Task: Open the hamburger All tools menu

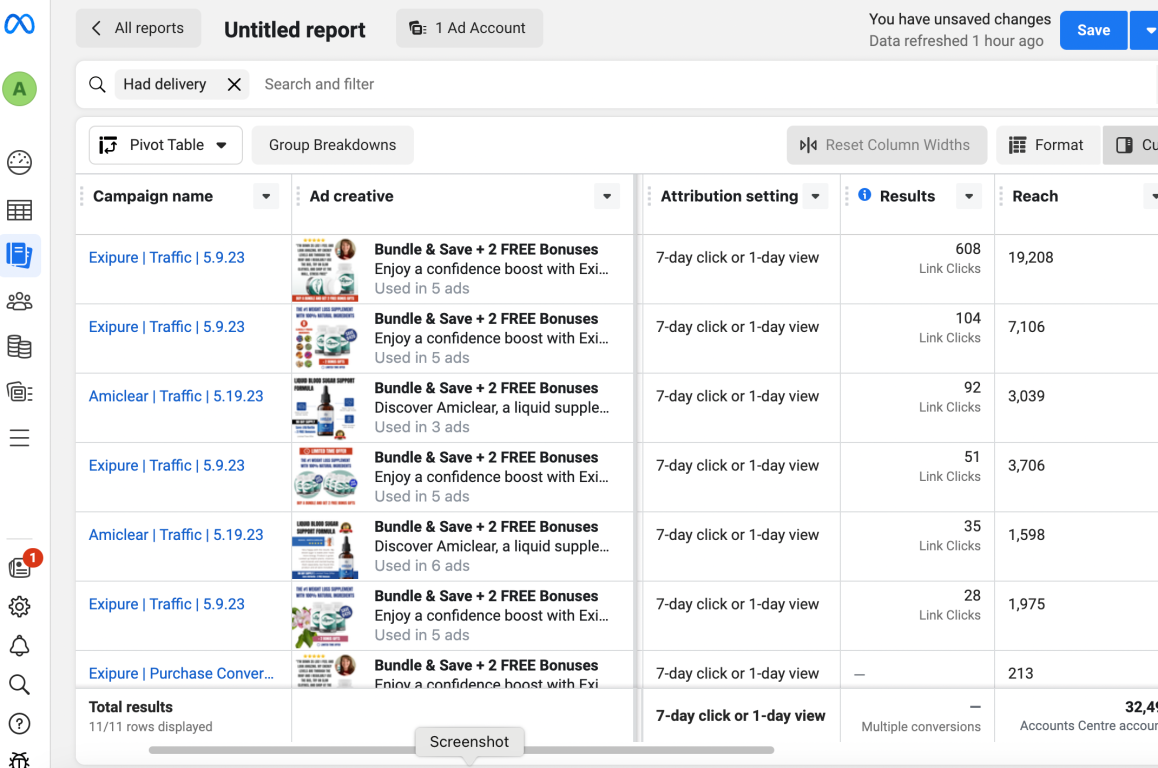Action: 19,438
